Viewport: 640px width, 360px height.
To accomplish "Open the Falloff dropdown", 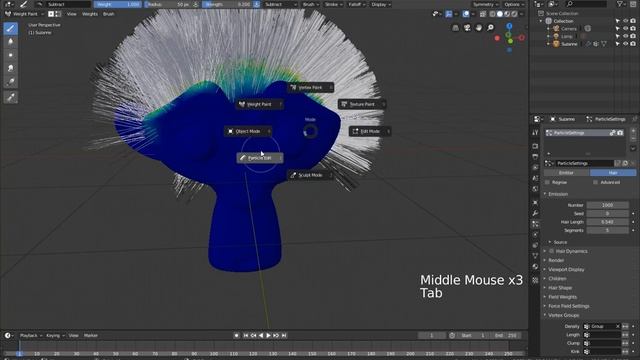I will click(x=356, y=4).
